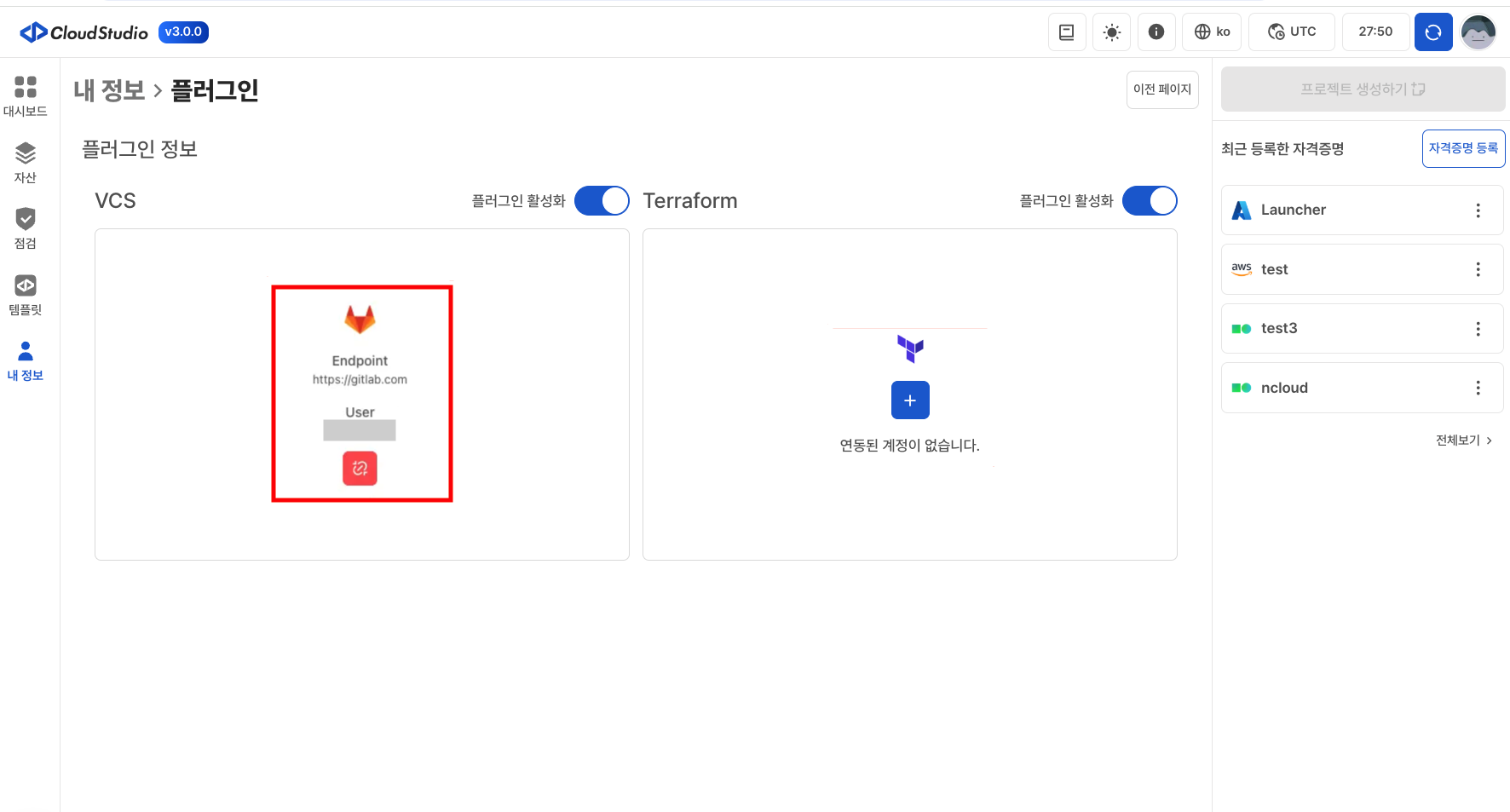Open the info circle icon
The height and width of the screenshot is (812, 1510).
click(x=1156, y=32)
